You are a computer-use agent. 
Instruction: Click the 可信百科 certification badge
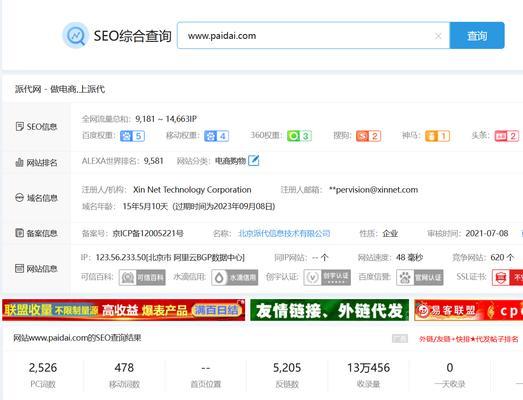(142, 277)
